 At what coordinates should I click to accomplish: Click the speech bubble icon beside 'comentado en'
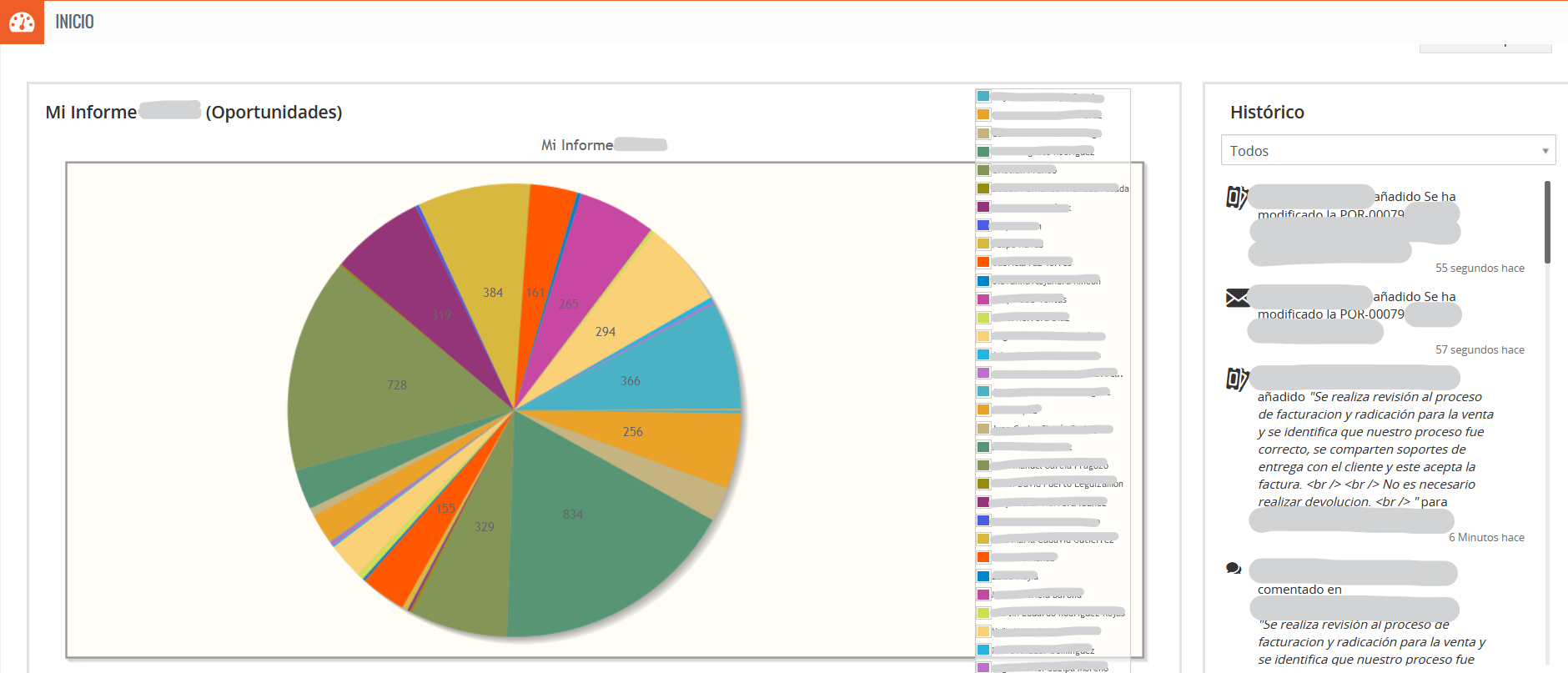[x=1234, y=569]
